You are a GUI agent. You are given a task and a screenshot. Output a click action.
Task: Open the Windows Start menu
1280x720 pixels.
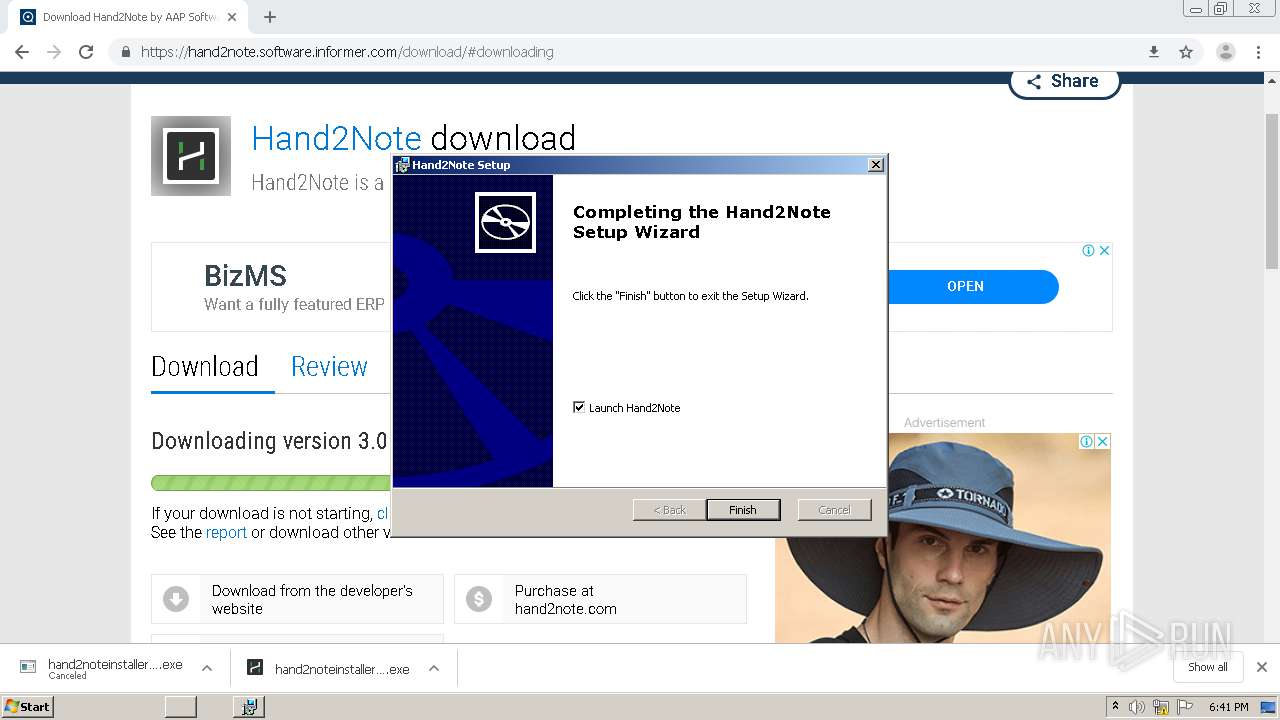[x=28, y=706]
